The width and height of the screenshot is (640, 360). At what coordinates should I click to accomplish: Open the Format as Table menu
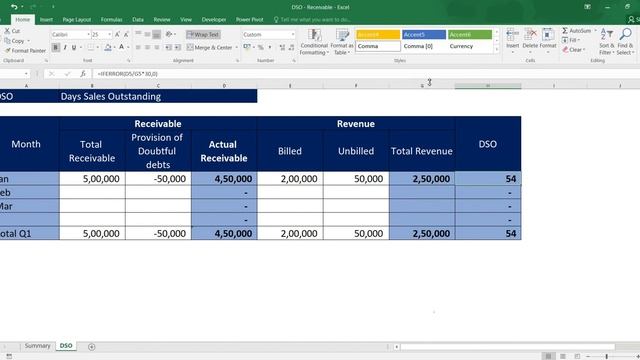point(342,42)
